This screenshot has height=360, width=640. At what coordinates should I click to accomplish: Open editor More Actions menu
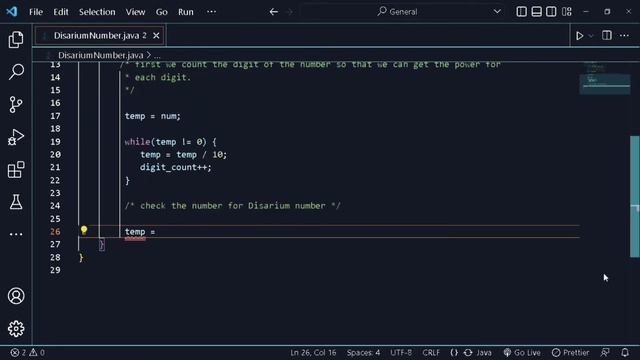(x=624, y=36)
